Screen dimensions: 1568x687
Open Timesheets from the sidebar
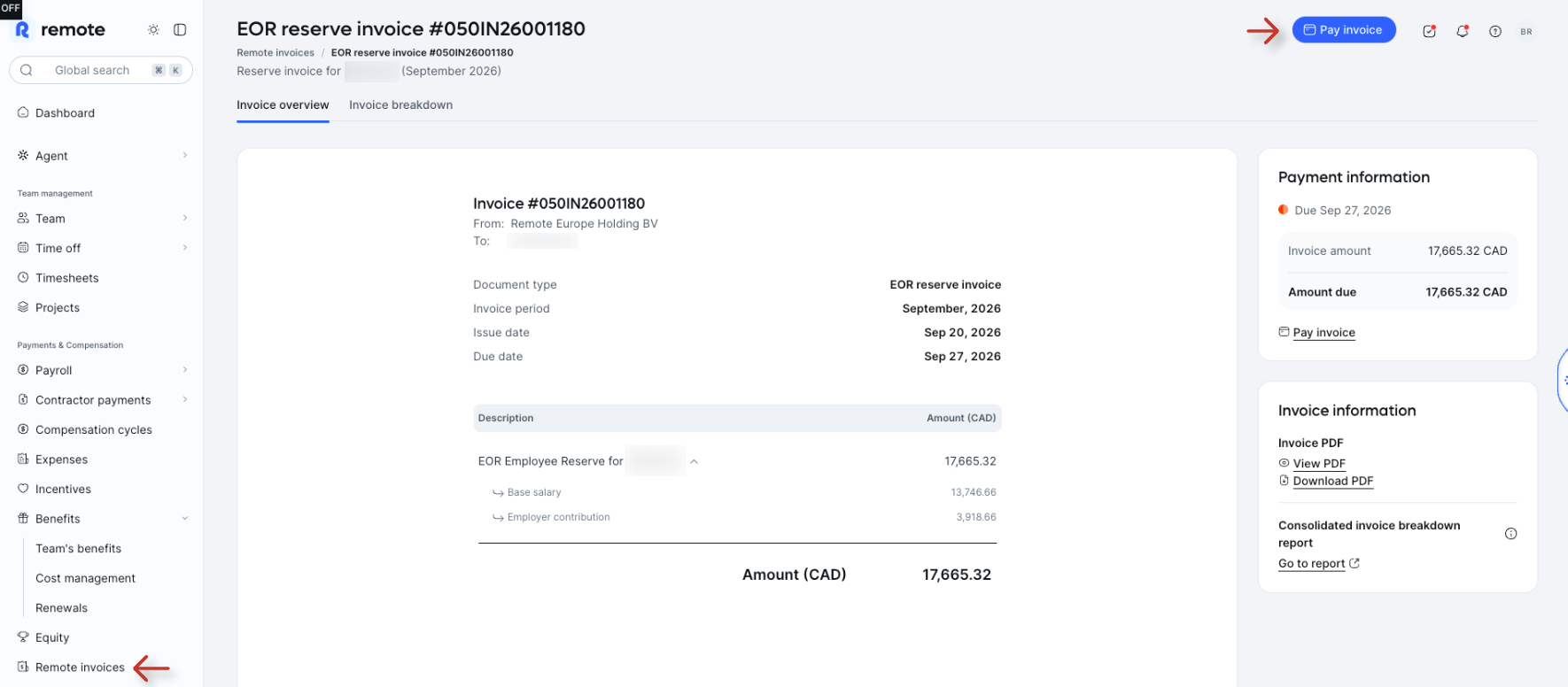click(66, 278)
